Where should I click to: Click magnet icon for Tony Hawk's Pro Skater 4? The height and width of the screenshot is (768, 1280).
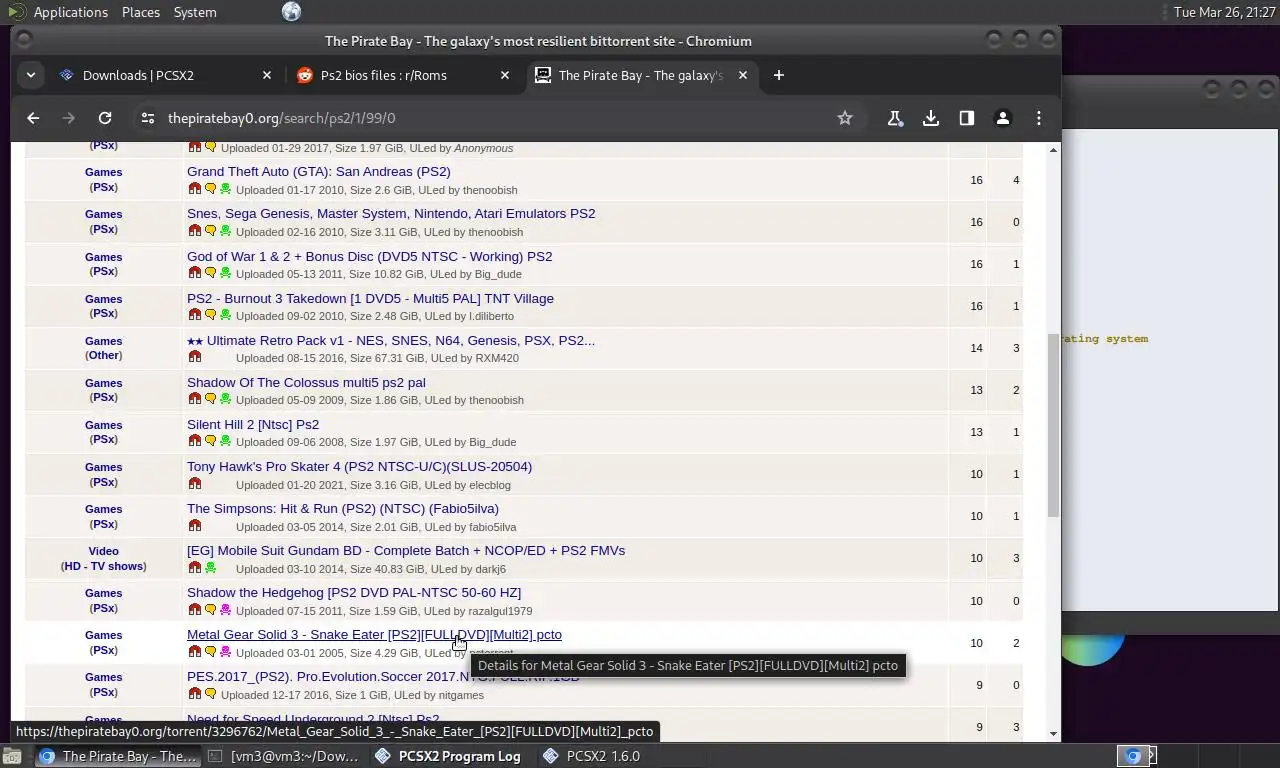(x=195, y=484)
